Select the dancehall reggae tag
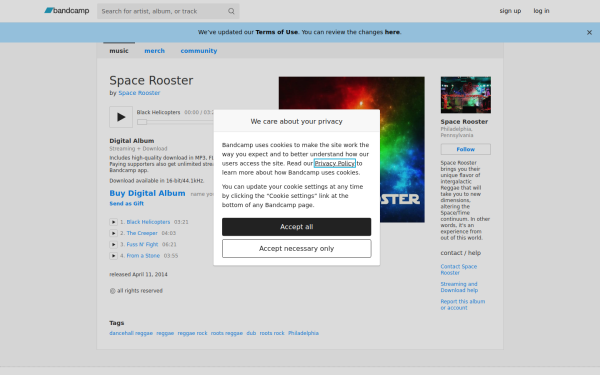600x375 pixels. click(x=131, y=333)
